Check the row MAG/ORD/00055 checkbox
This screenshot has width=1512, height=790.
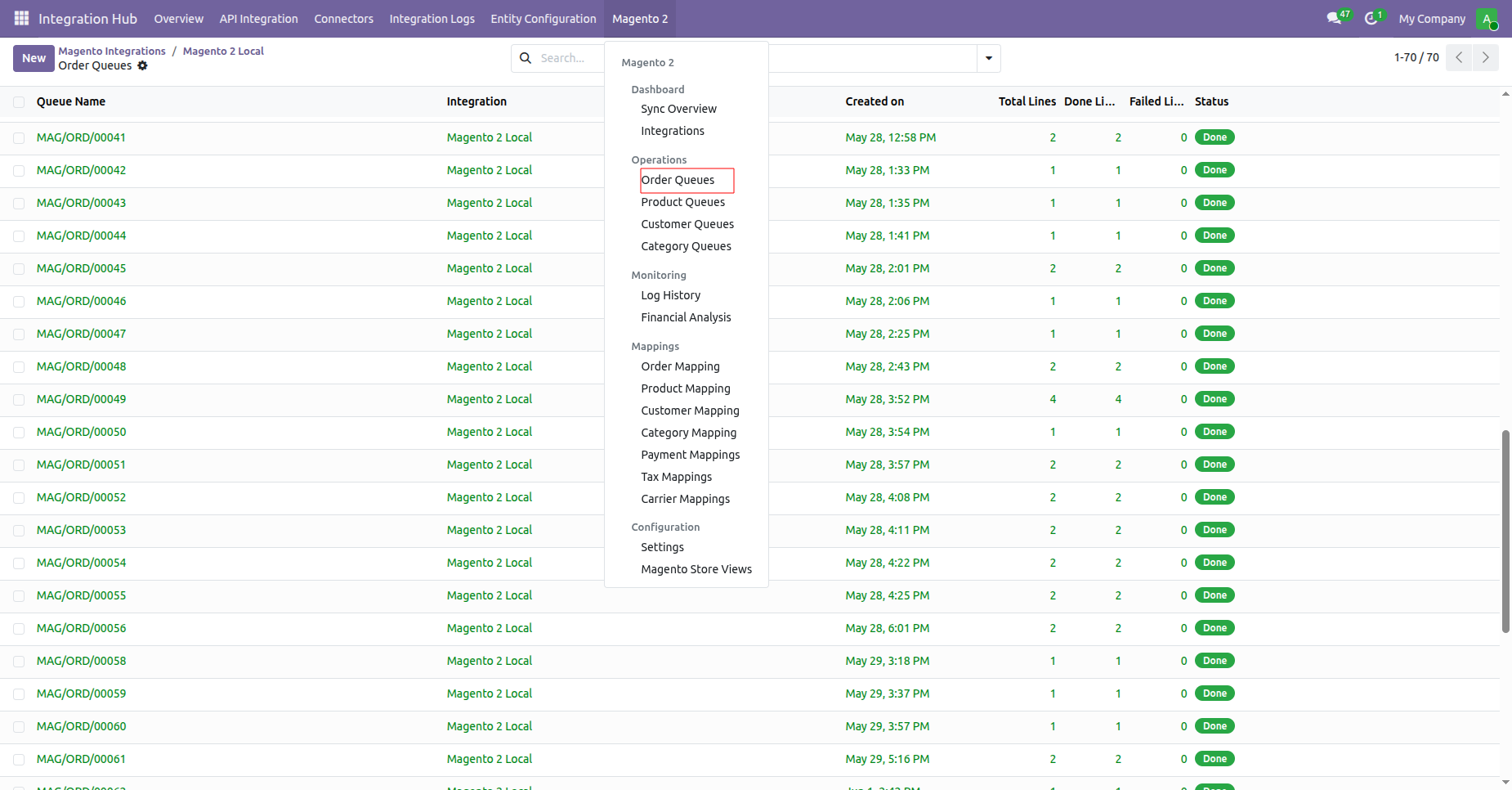tap(19, 596)
